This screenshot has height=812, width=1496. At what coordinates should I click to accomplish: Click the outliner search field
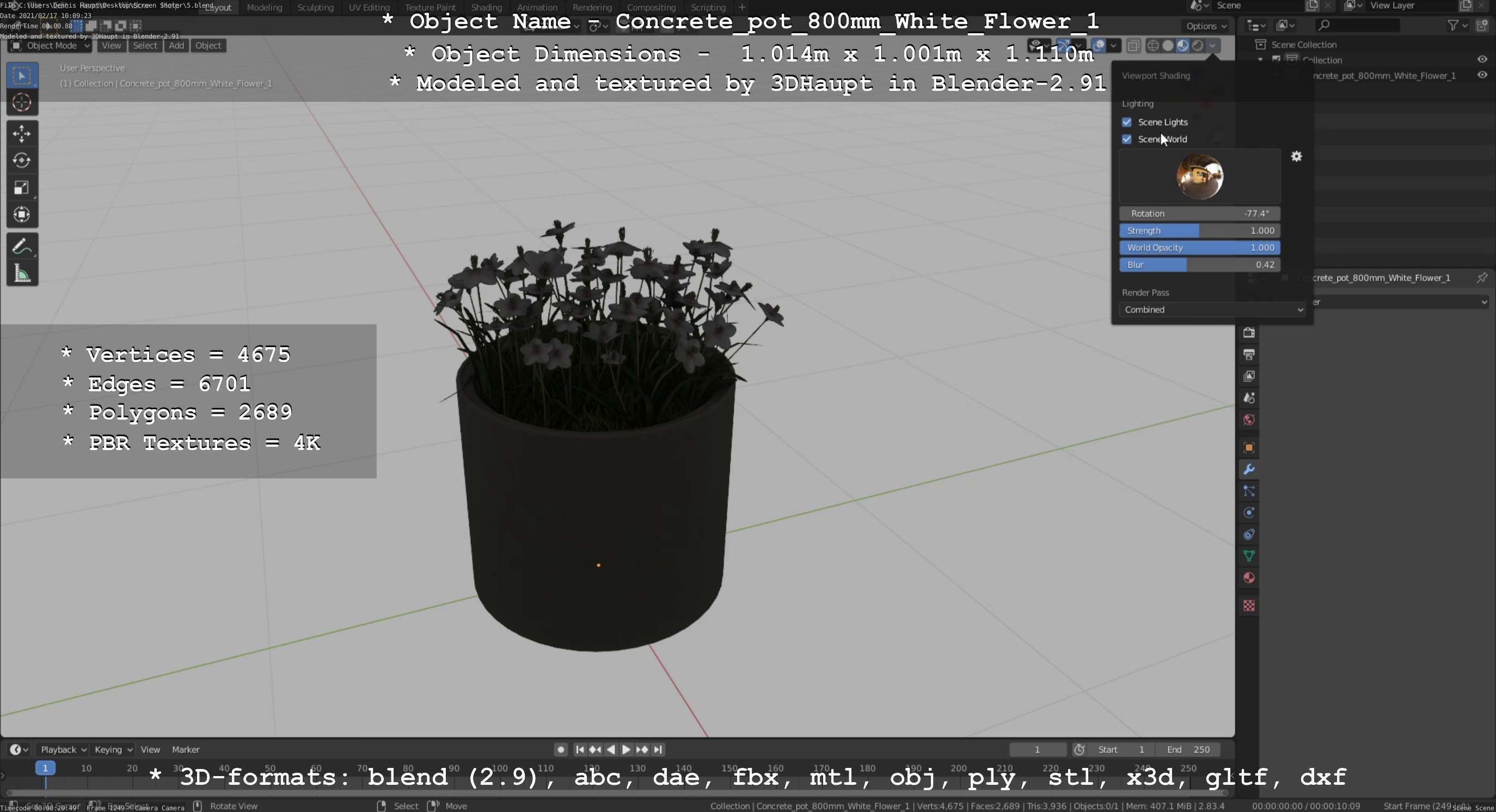[x=1357, y=25]
